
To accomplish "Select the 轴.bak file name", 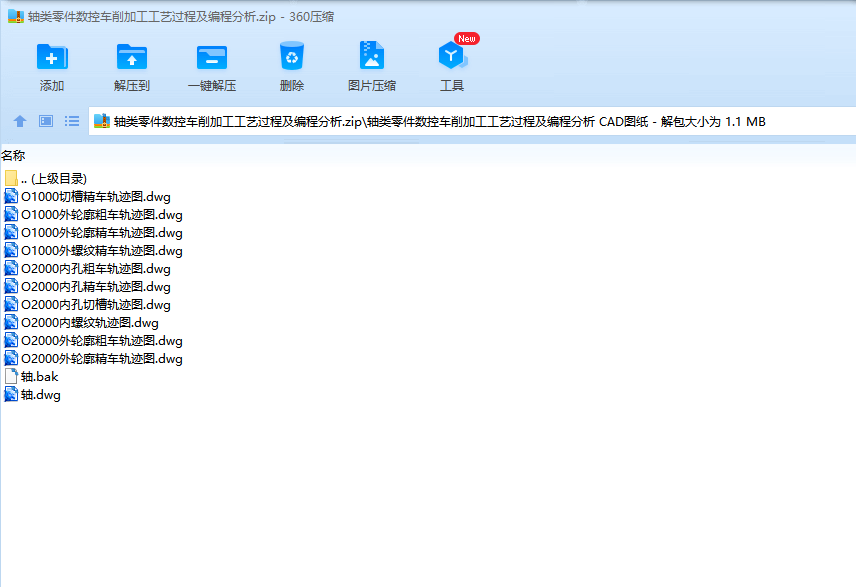I will tap(39, 376).
